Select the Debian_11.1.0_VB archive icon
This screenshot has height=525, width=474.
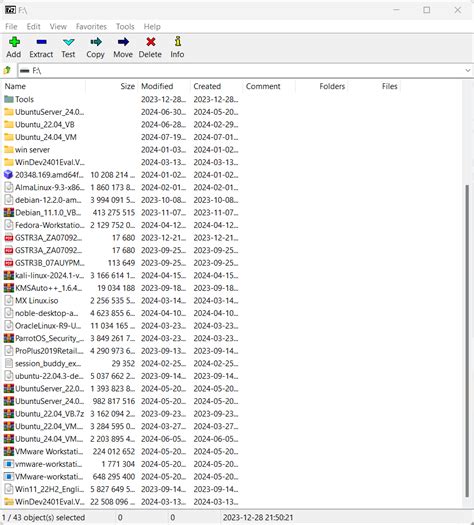(9, 213)
